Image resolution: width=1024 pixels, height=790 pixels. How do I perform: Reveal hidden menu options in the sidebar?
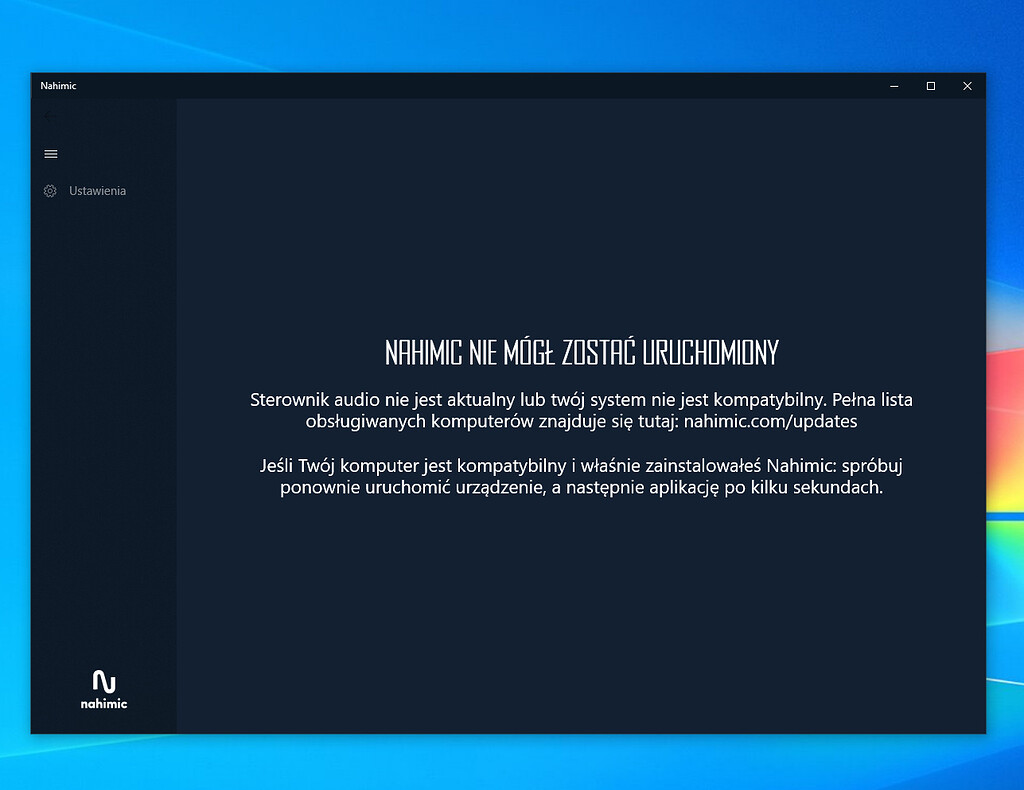point(50,153)
